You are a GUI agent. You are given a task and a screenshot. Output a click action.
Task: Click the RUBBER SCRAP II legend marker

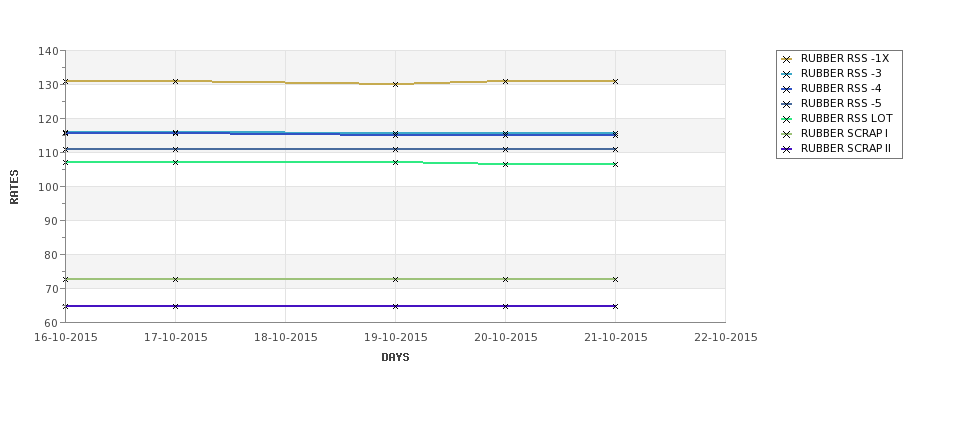(x=787, y=149)
